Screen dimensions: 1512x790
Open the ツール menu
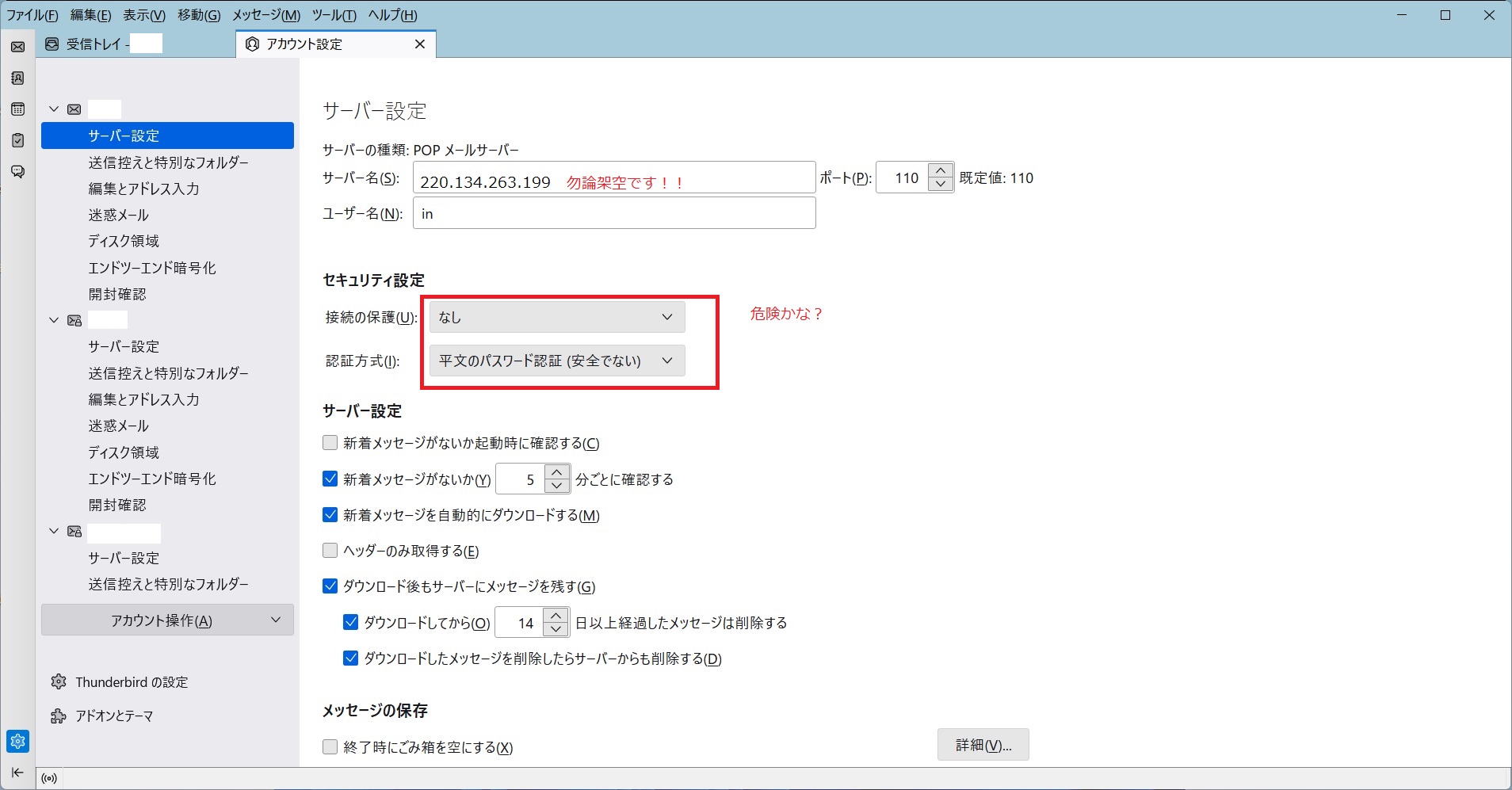(x=334, y=15)
